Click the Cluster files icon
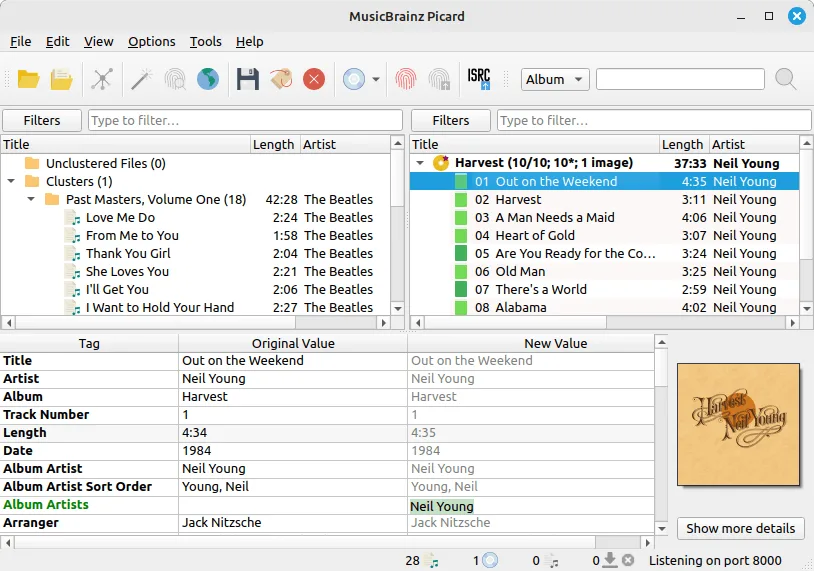Image resolution: width=814 pixels, height=571 pixels. click(102, 79)
